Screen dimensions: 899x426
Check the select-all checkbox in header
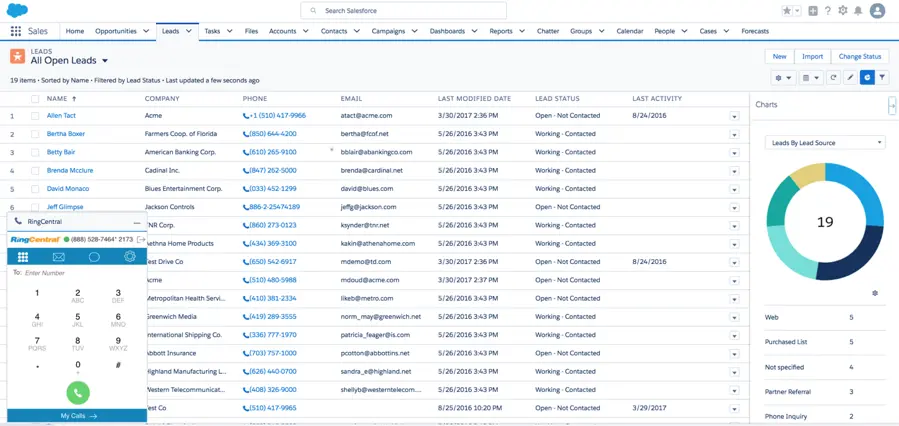click(35, 99)
